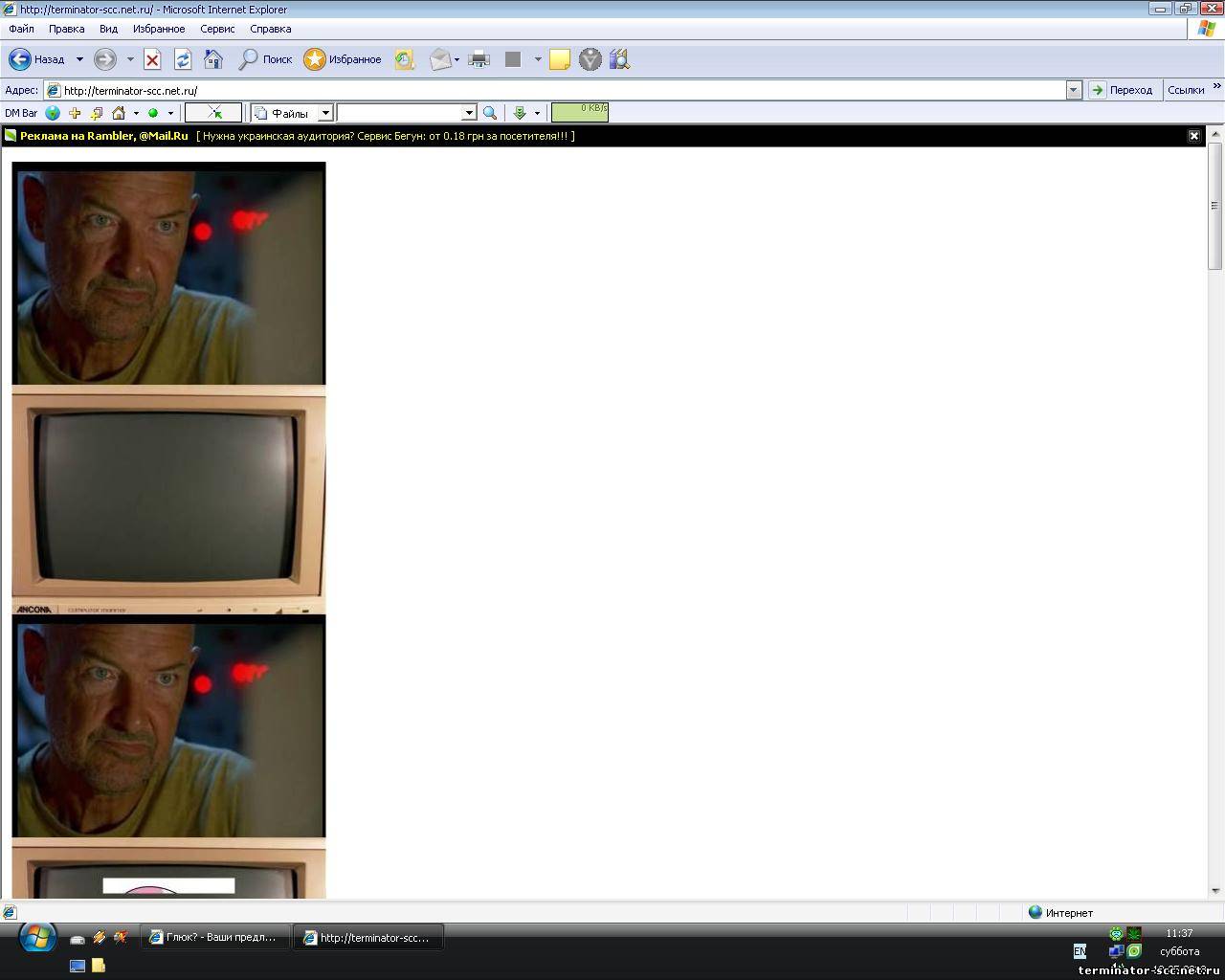The width and height of the screenshot is (1225, 980).
Task: Switch to the http://terminator-scc... taskbar window
Action: (x=369, y=938)
